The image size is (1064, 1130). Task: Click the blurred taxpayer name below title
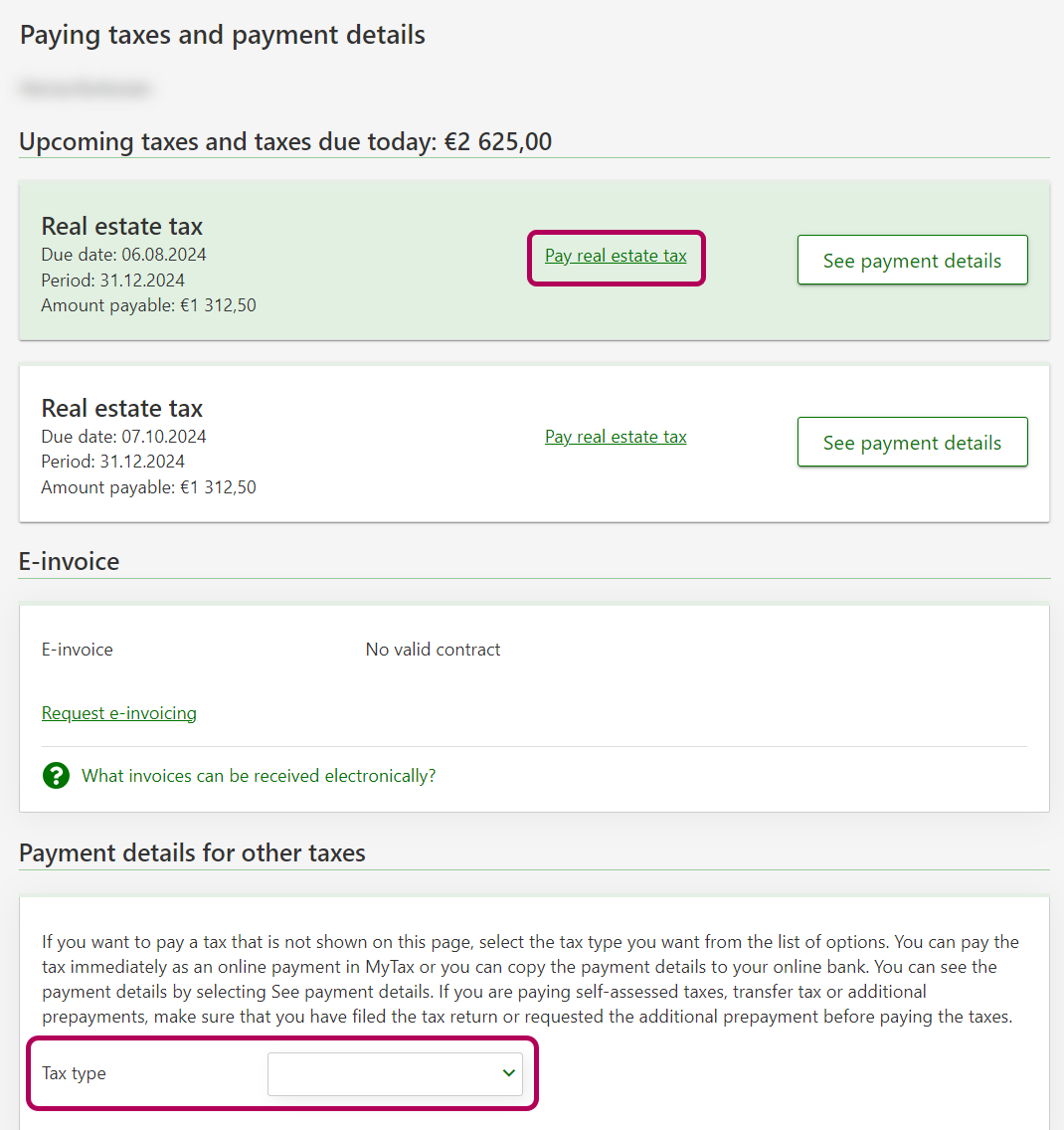tap(85, 90)
